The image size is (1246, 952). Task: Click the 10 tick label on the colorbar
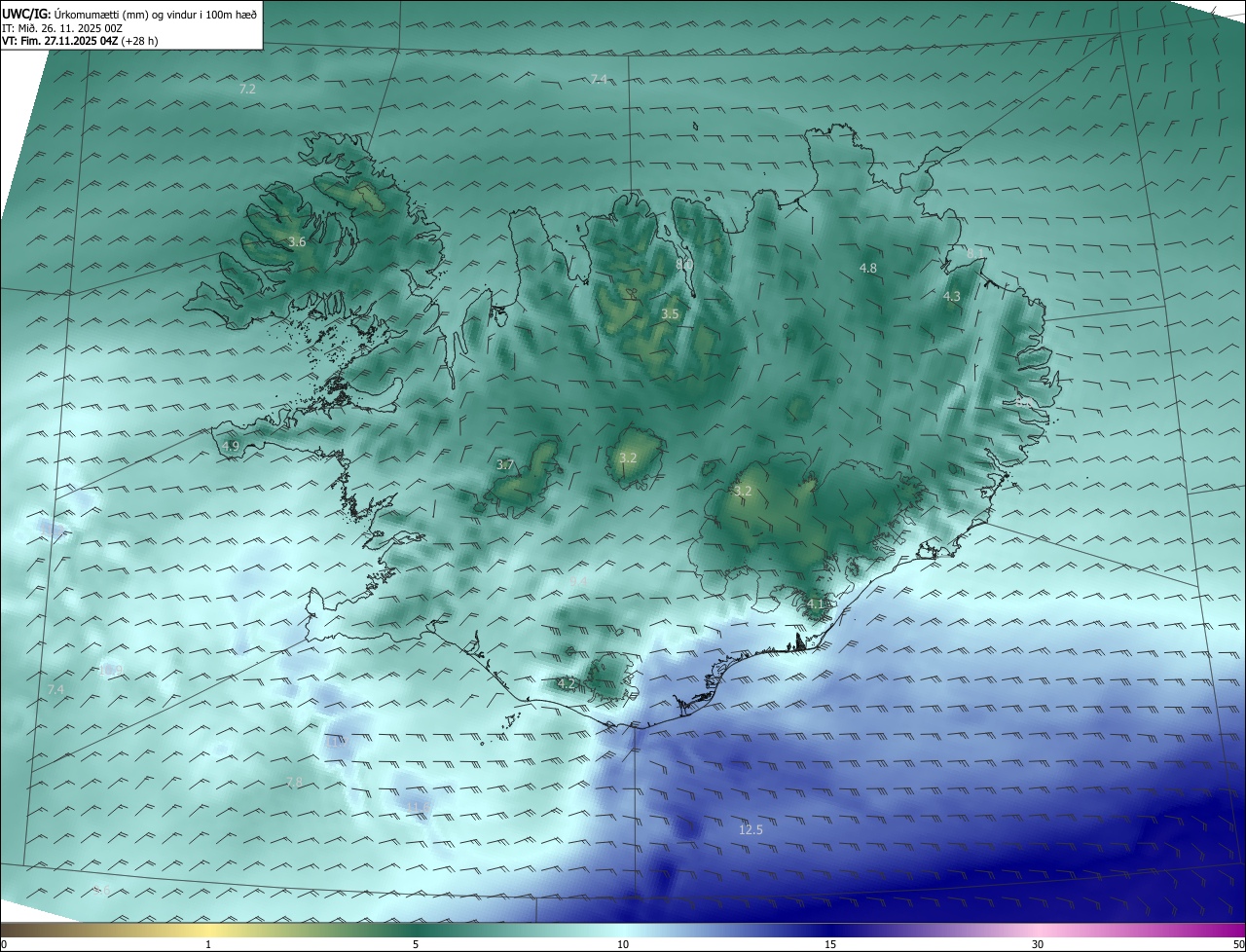click(623, 944)
